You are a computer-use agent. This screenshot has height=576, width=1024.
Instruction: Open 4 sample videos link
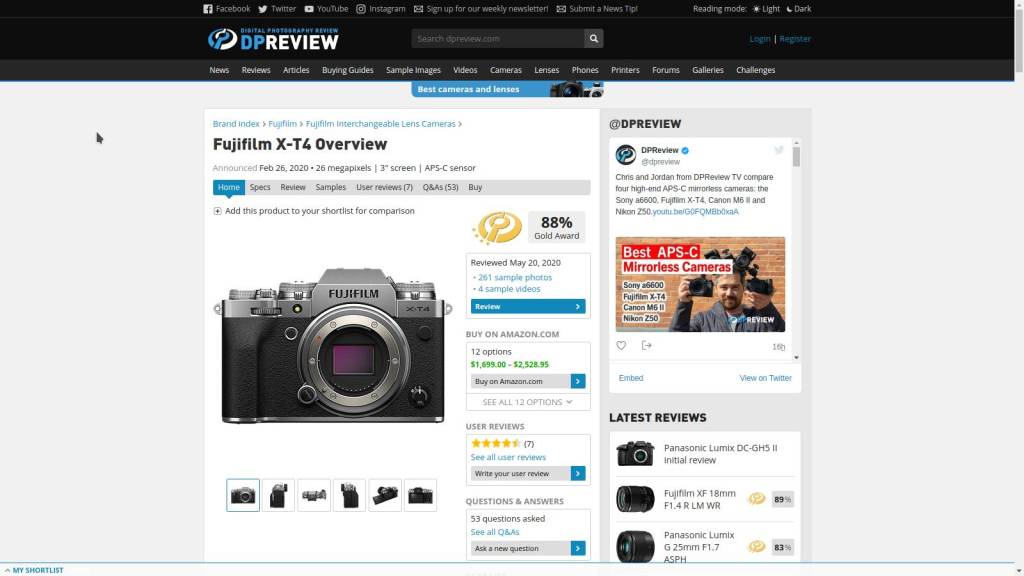click(x=509, y=289)
